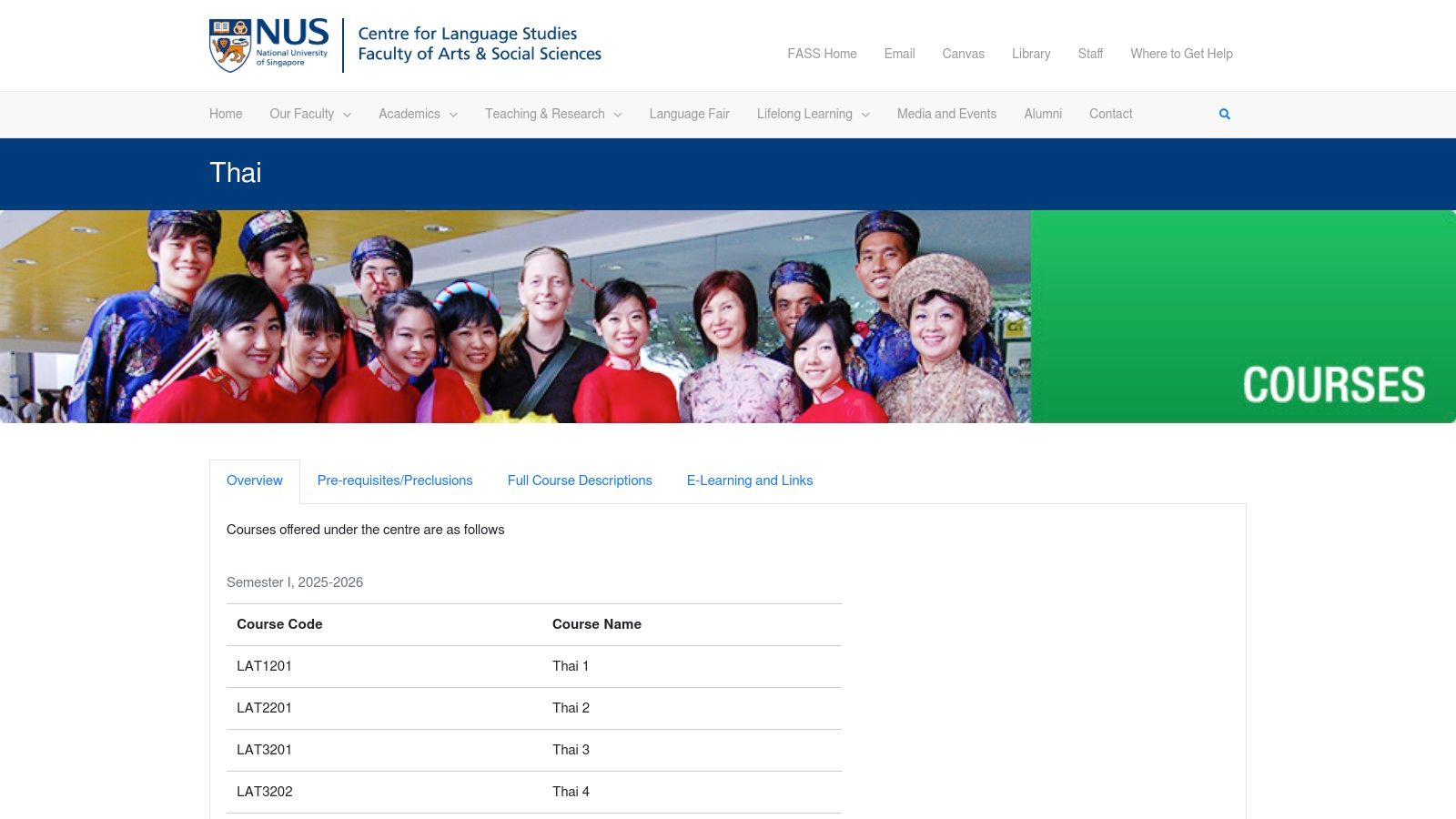Image resolution: width=1456 pixels, height=819 pixels.
Task: Navigate to FASS Home
Action: pyautogui.click(x=822, y=54)
